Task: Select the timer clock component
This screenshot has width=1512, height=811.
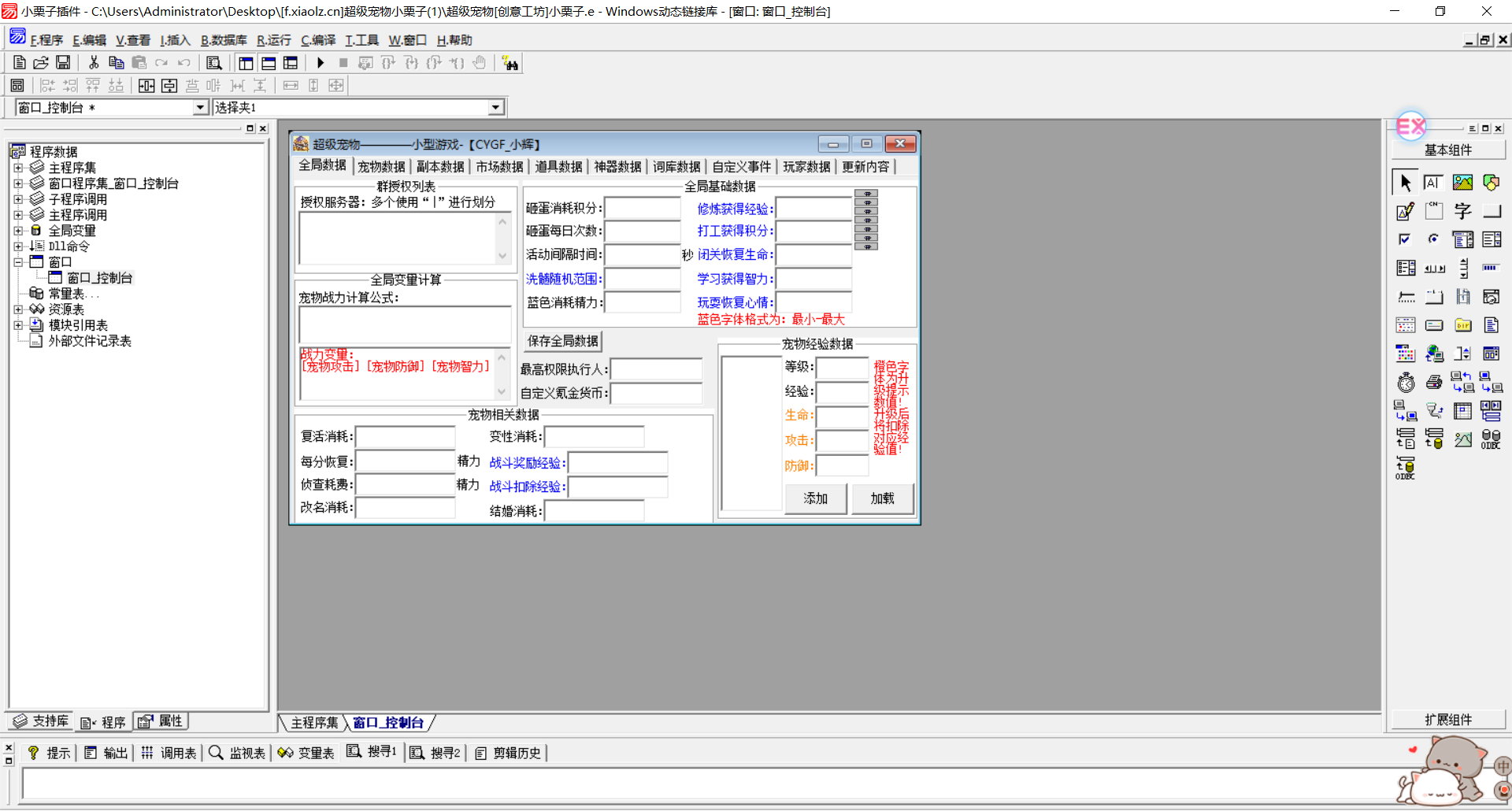Action: (1406, 383)
